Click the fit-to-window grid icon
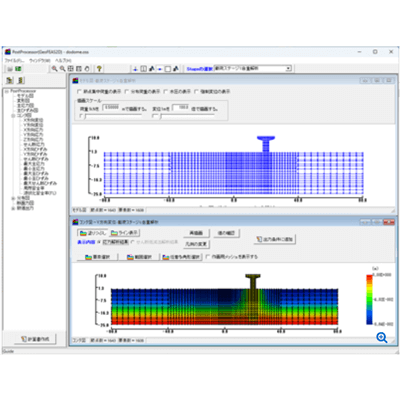 tap(71, 69)
